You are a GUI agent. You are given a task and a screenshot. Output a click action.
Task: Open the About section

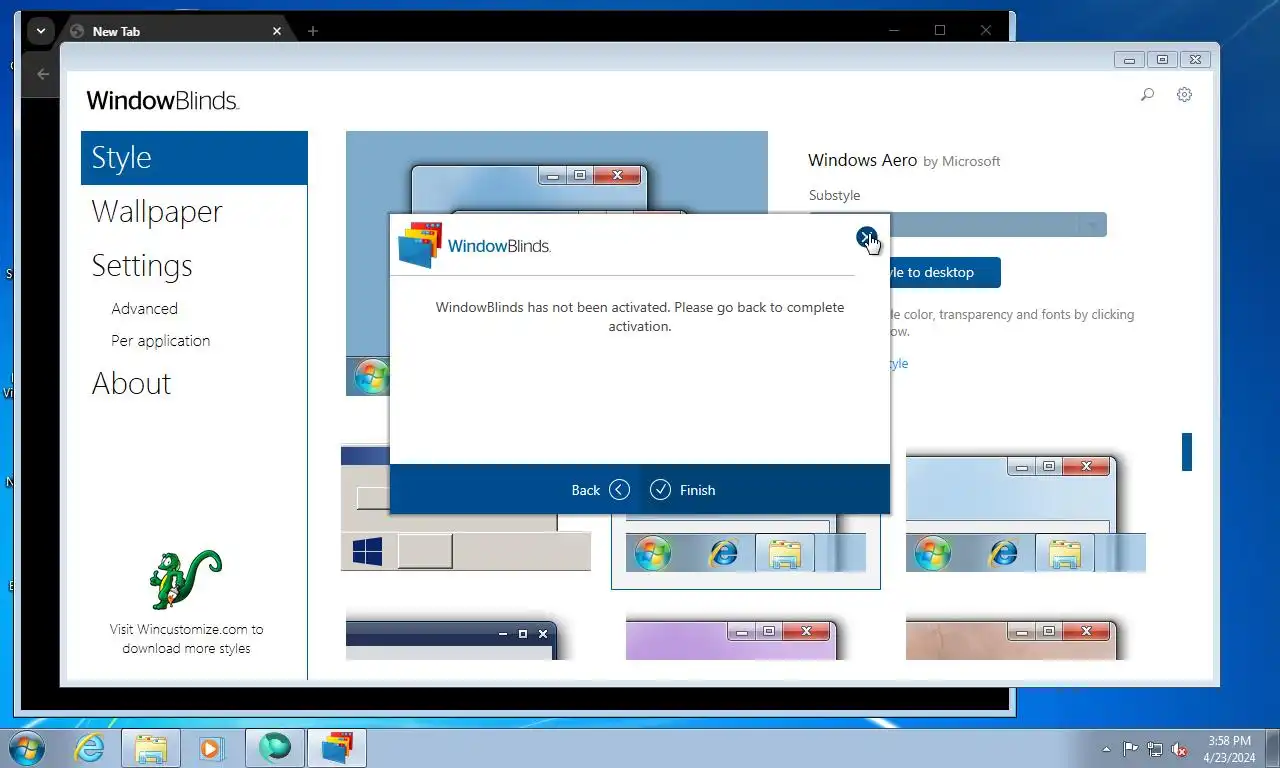[x=131, y=384]
